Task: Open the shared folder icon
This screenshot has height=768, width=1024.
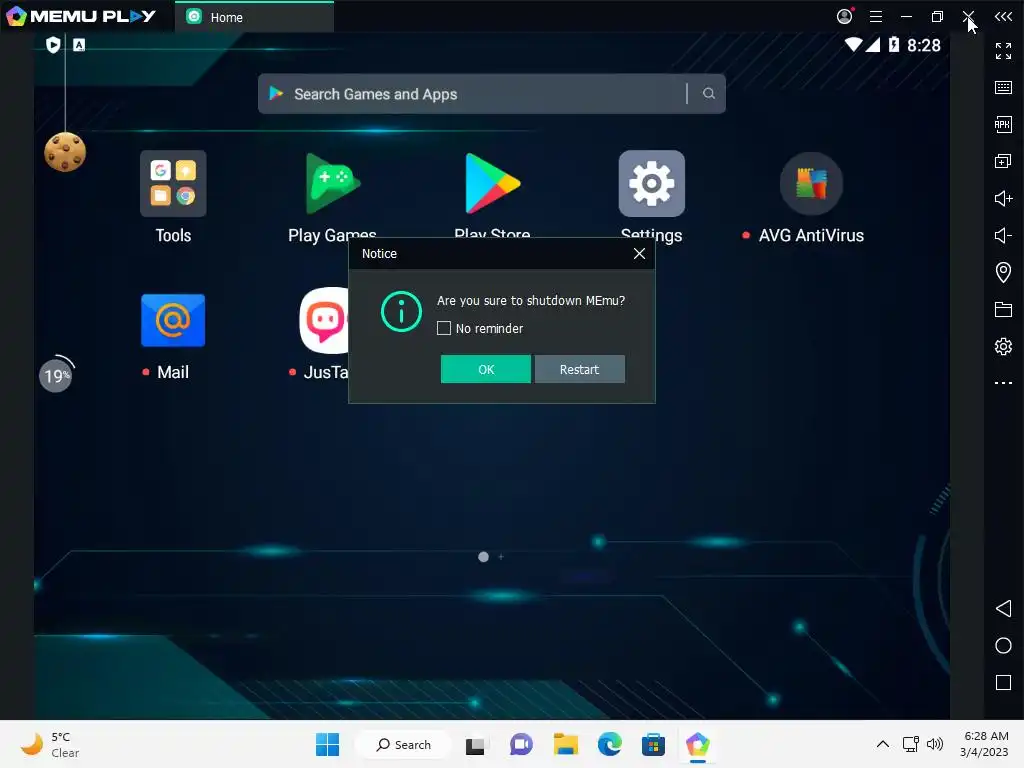Action: point(1003,310)
